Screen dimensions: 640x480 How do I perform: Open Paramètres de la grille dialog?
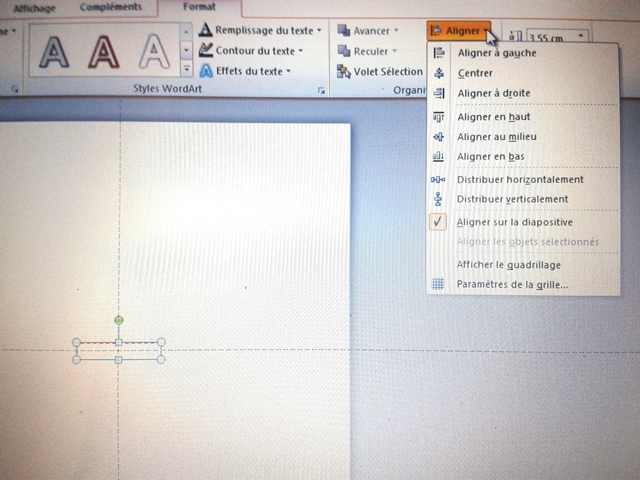click(511, 285)
